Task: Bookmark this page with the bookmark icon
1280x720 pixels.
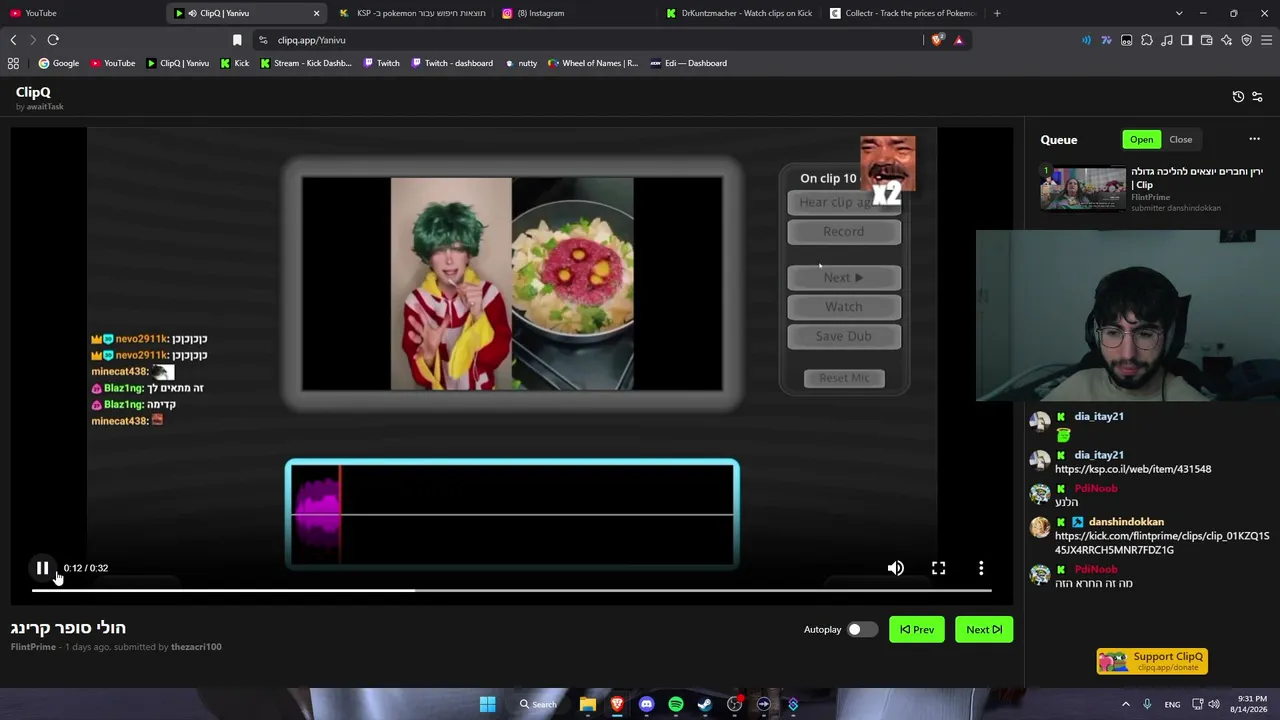Action: point(237,40)
